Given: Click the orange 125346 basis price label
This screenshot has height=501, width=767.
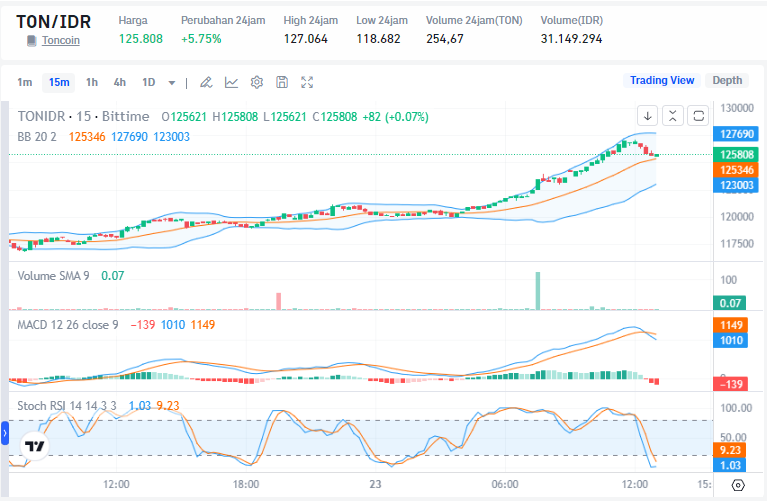Looking at the screenshot, I should point(736,170).
